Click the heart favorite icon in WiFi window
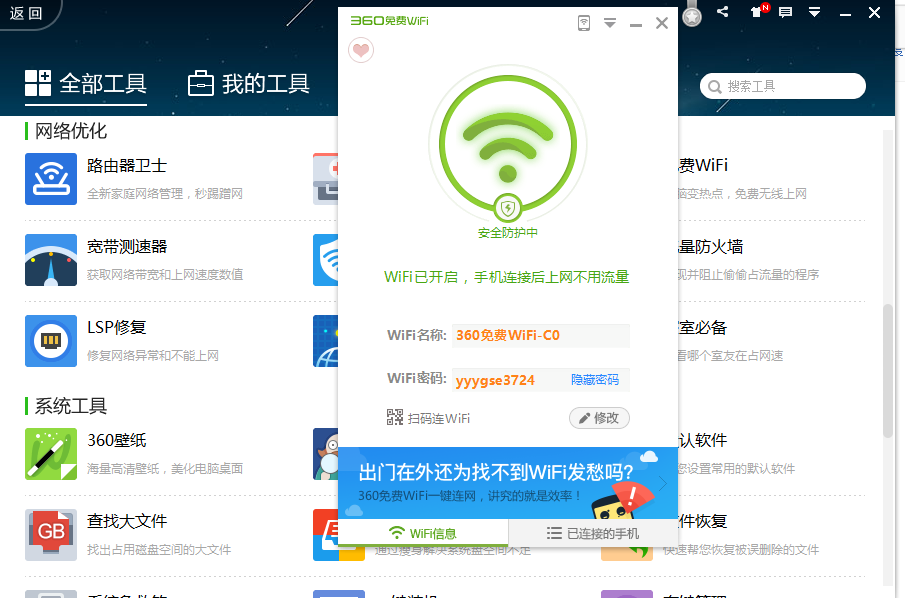Viewport: 905px width, 598px height. pyautogui.click(x=361, y=50)
